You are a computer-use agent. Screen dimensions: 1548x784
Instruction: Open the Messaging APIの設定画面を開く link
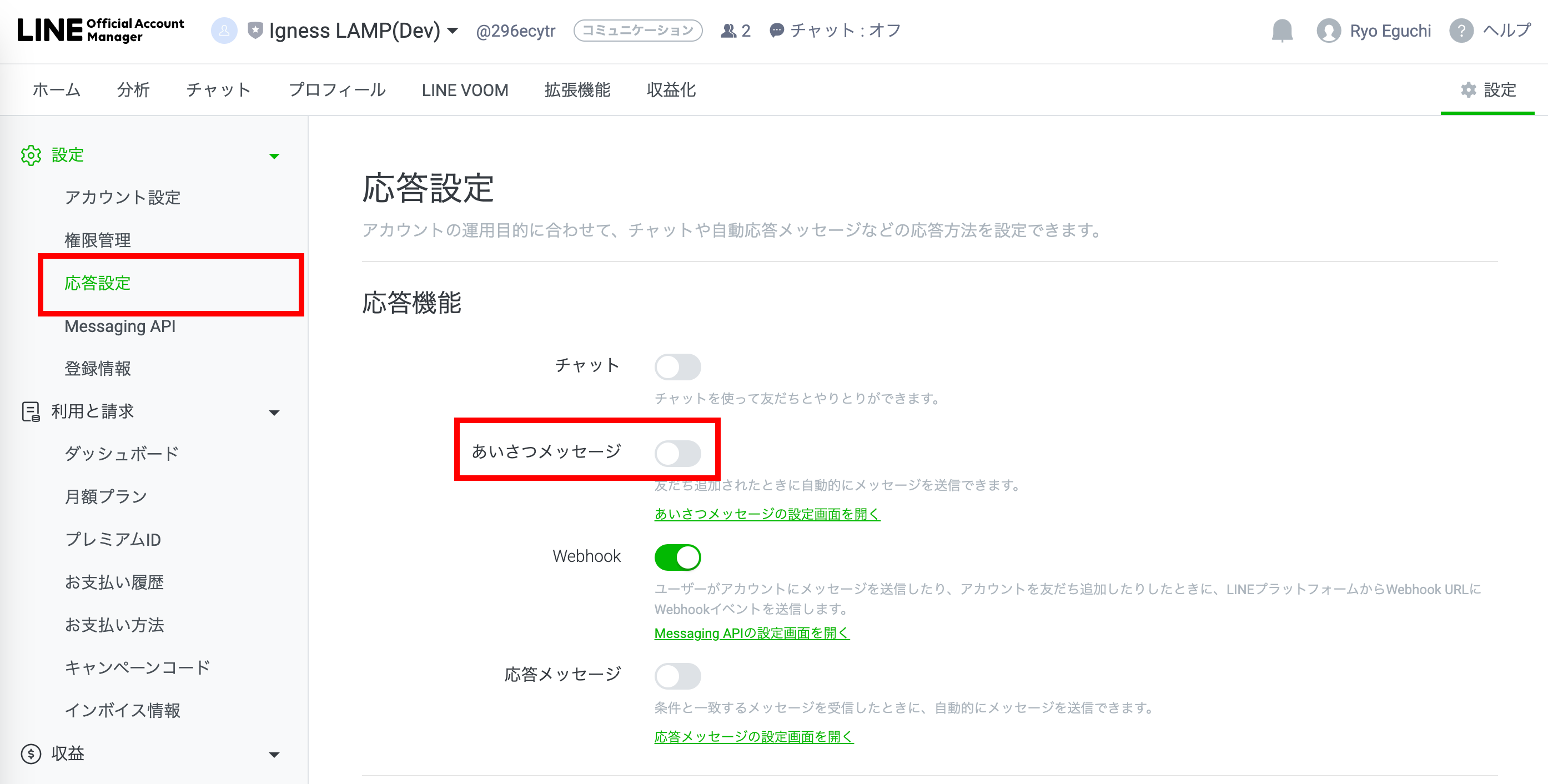tap(751, 633)
